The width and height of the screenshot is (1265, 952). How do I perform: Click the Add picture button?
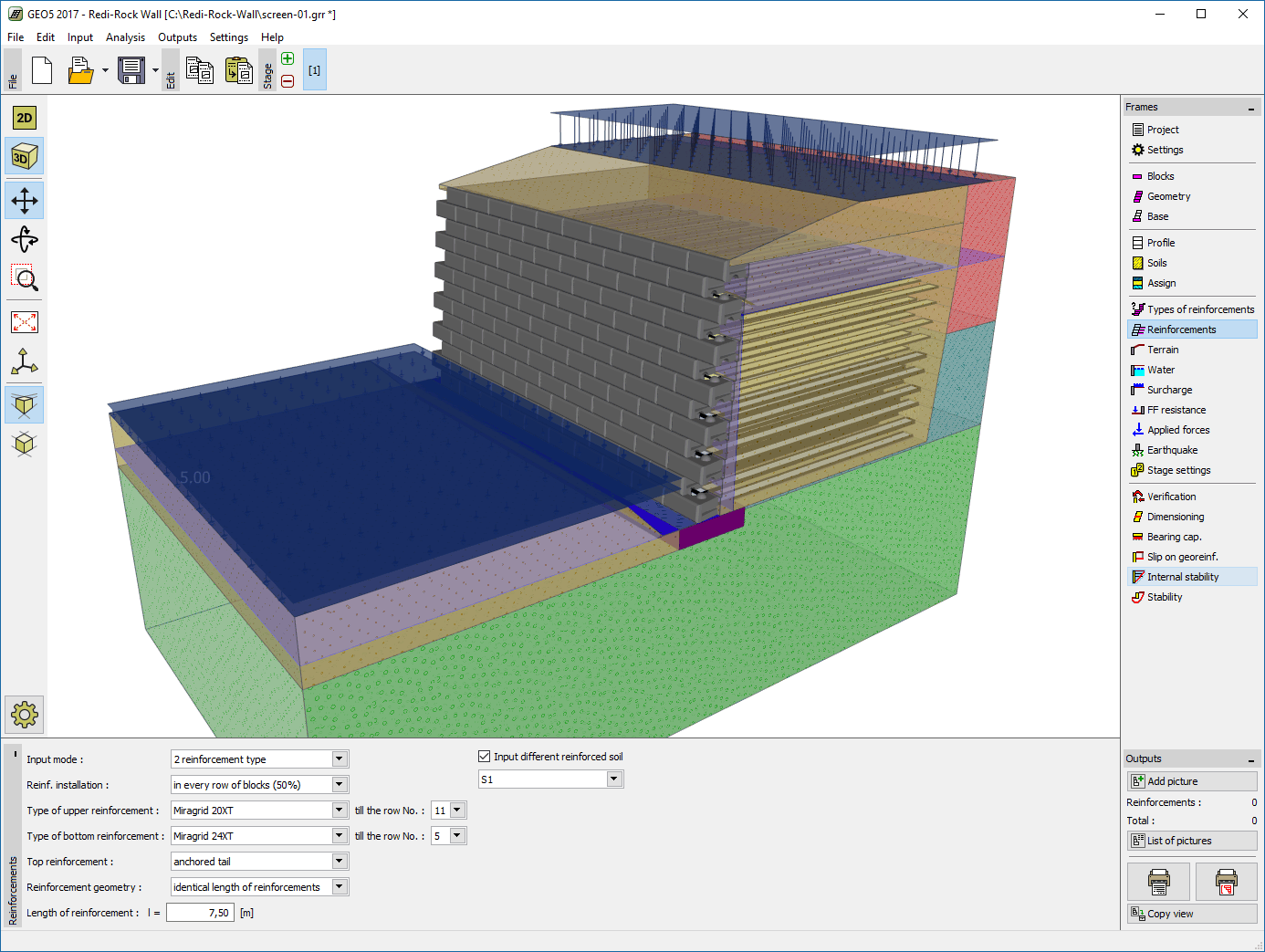point(1191,781)
